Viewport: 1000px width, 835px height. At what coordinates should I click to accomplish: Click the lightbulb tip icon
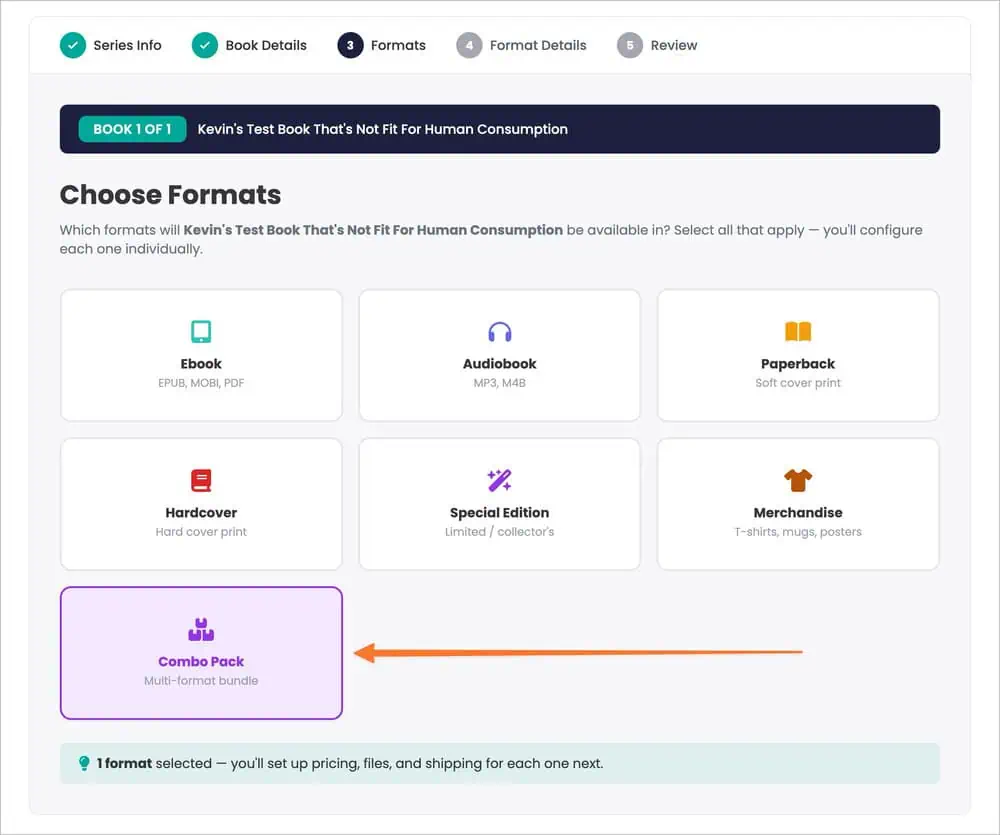pos(84,764)
